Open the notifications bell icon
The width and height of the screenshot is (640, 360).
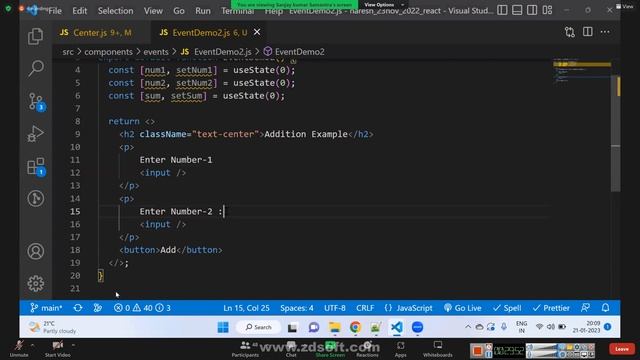pos(605,308)
